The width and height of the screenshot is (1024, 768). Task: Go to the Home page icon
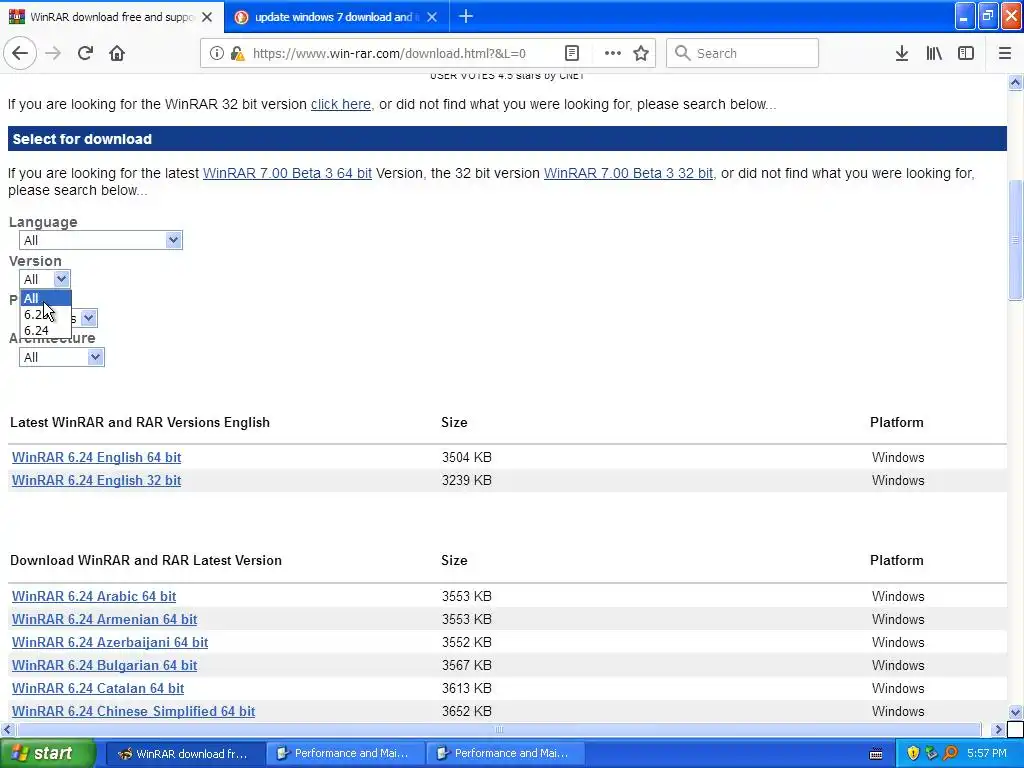[117, 53]
